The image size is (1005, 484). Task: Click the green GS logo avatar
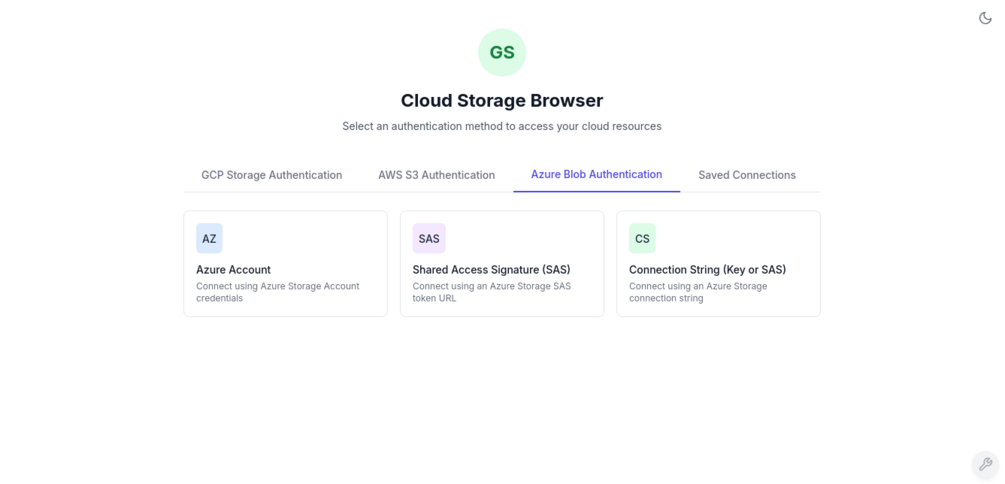(x=502, y=53)
